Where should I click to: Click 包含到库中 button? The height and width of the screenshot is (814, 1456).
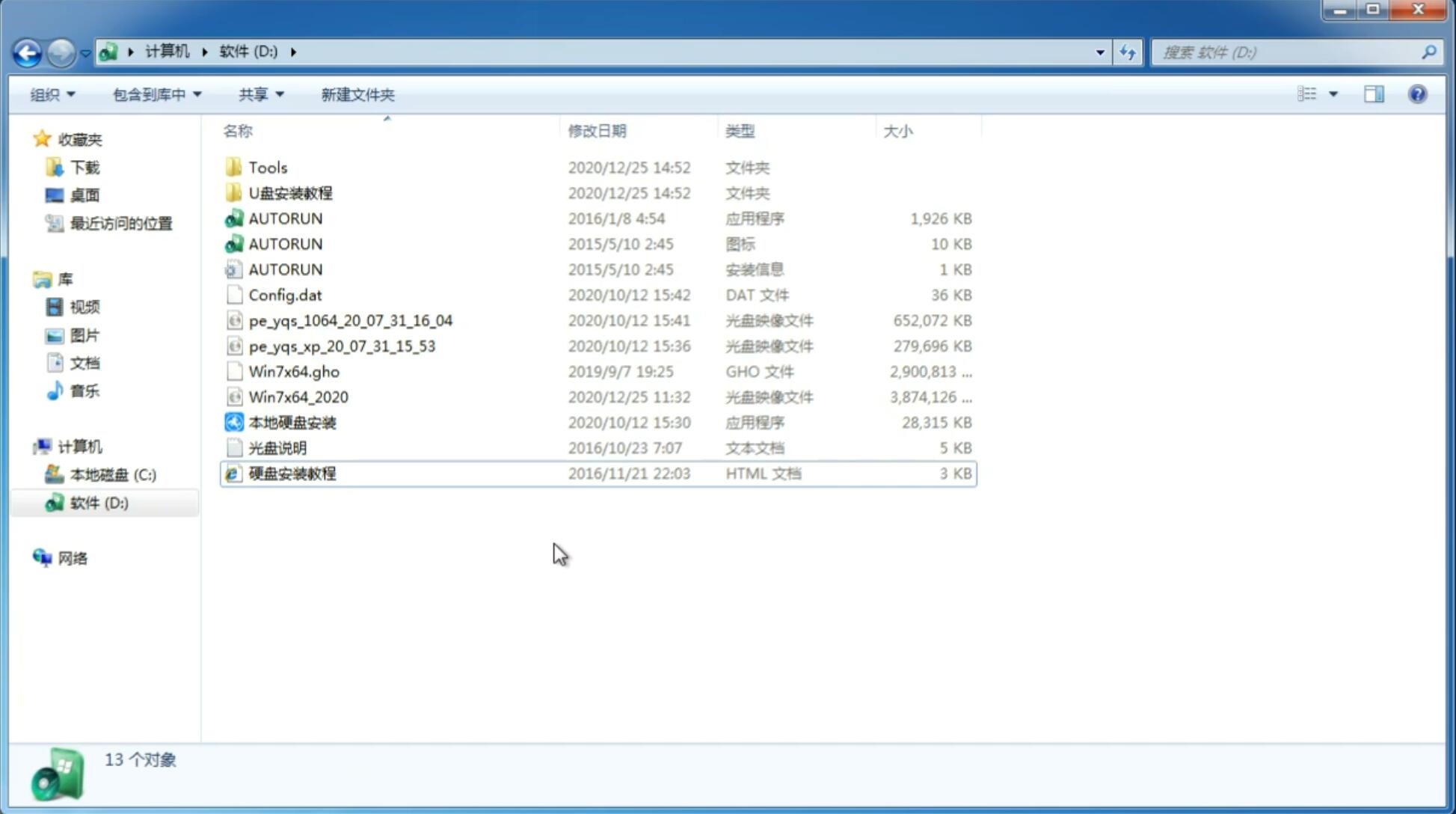[155, 93]
